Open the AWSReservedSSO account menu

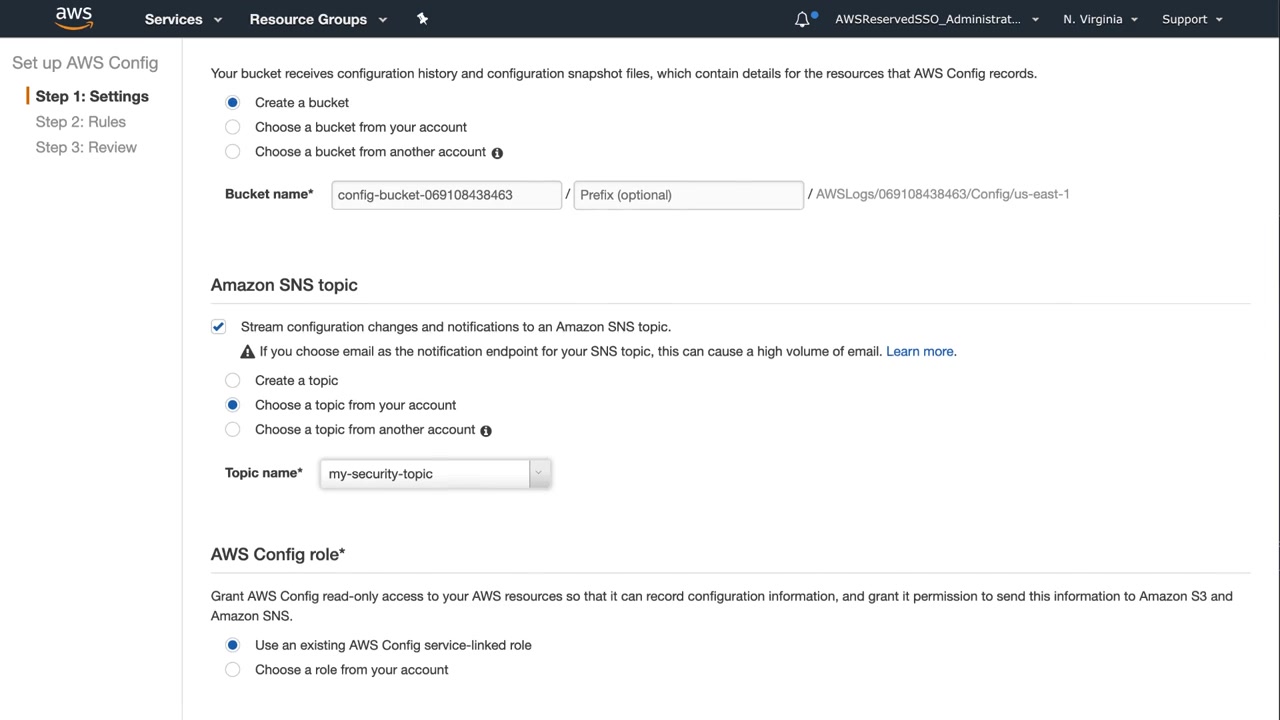[x=936, y=19]
